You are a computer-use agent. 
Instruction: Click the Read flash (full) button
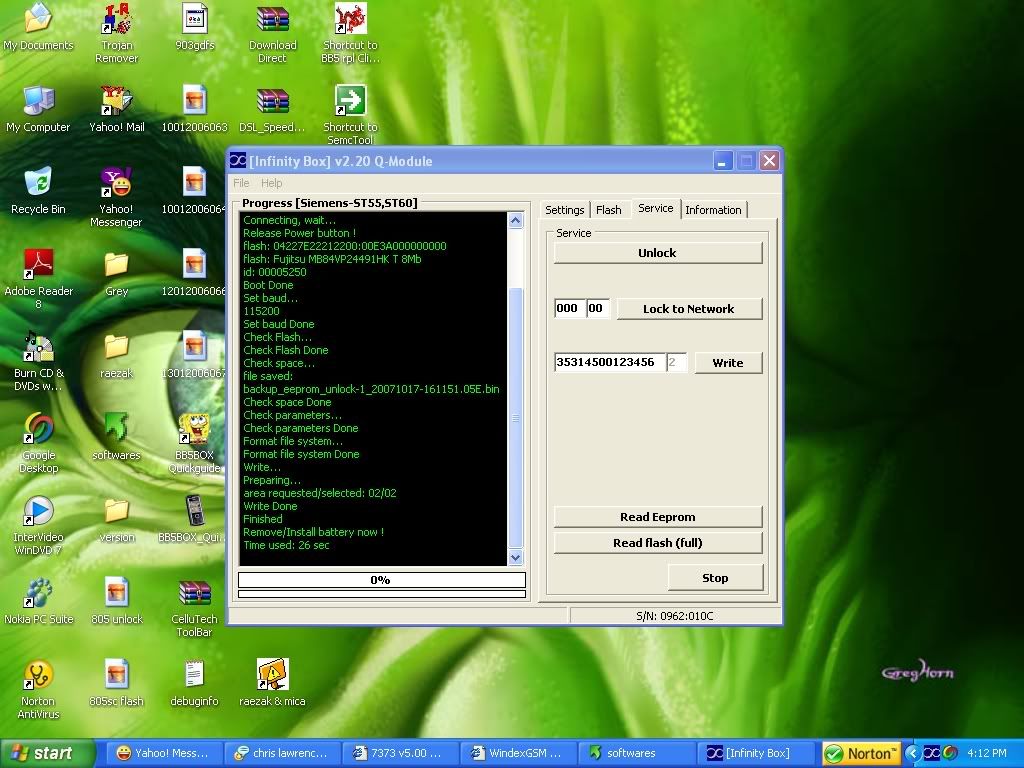tap(658, 543)
